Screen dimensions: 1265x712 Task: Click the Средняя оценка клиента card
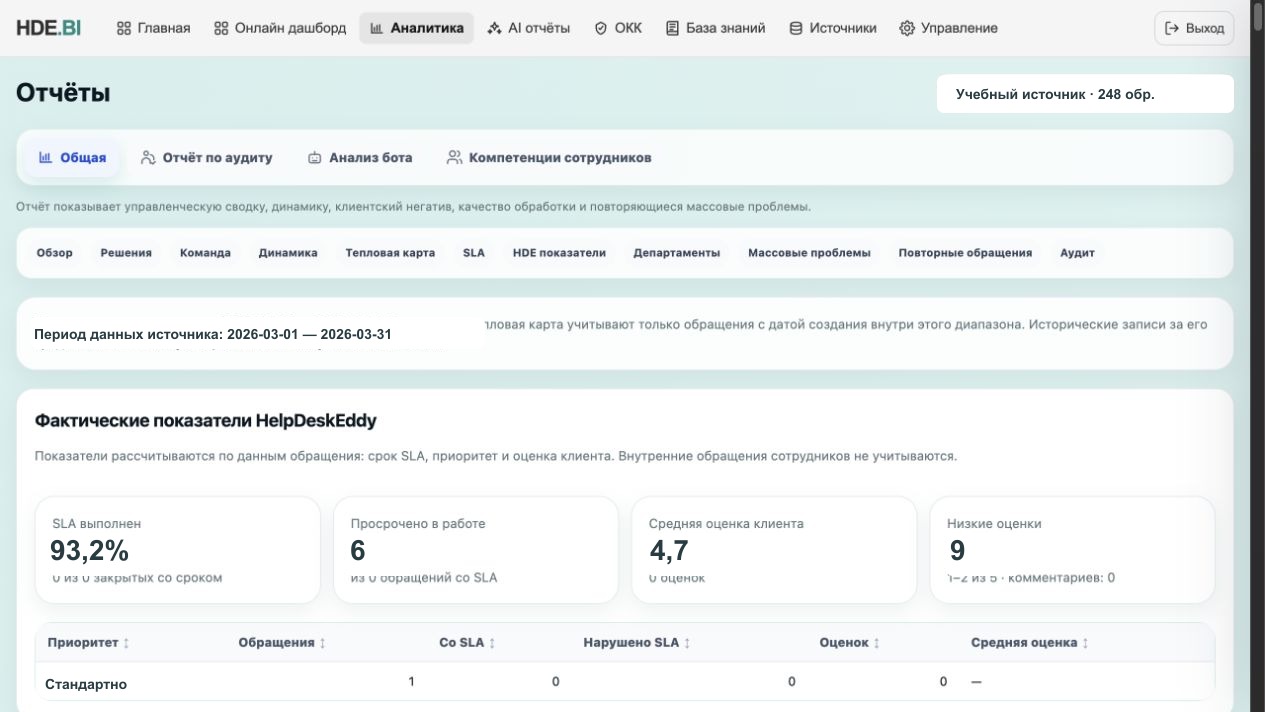pos(774,550)
